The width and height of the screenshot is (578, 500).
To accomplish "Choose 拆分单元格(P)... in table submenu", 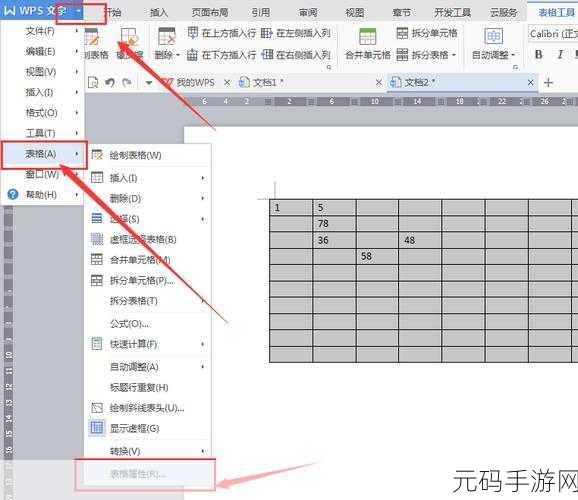I will (x=148, y=281).
